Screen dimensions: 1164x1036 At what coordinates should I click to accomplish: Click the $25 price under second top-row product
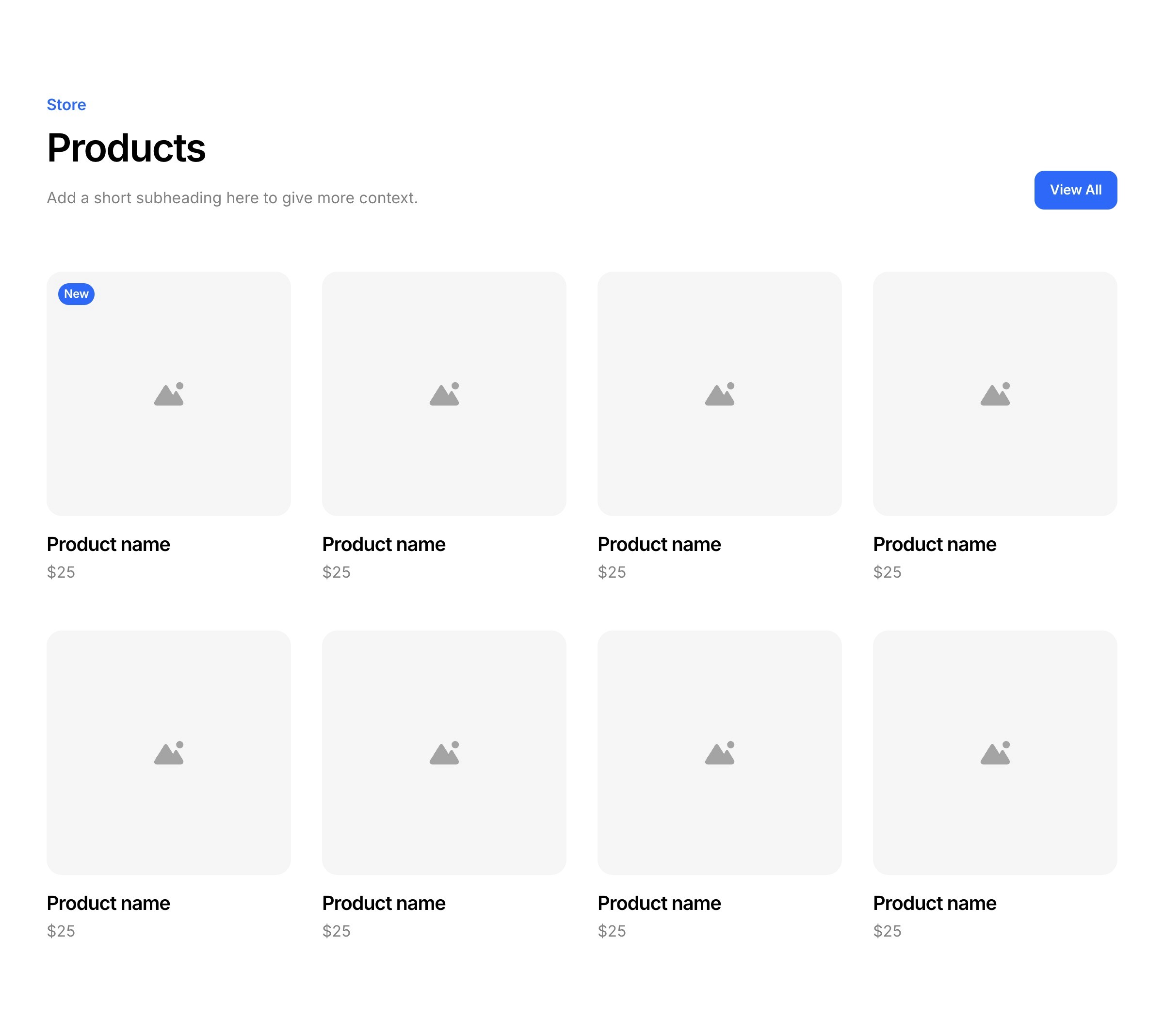(336, 572)
